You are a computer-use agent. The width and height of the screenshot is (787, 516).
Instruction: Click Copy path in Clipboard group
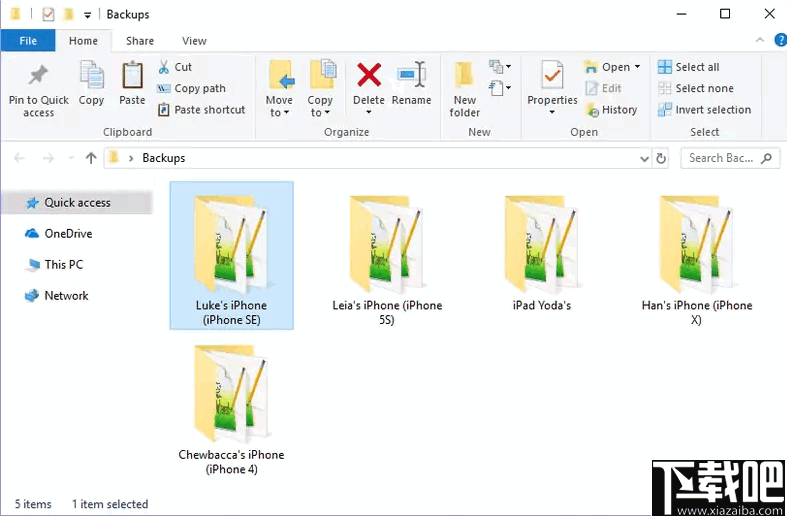coord(192,88)
